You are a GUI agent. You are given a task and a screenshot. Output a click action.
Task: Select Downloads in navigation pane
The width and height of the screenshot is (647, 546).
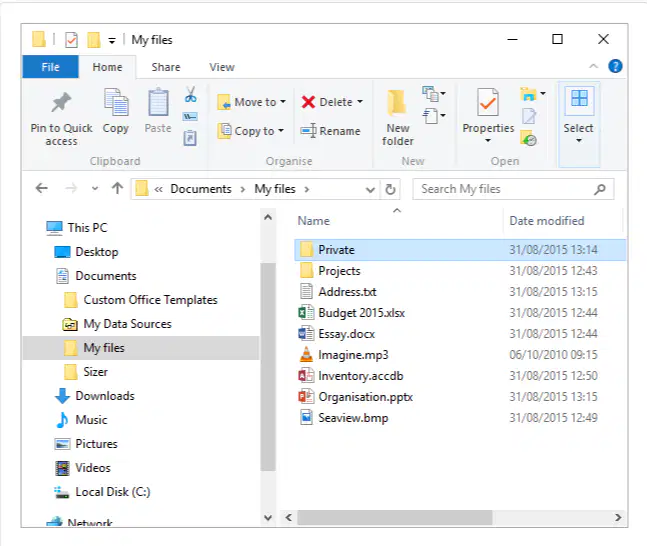[94, 396]
